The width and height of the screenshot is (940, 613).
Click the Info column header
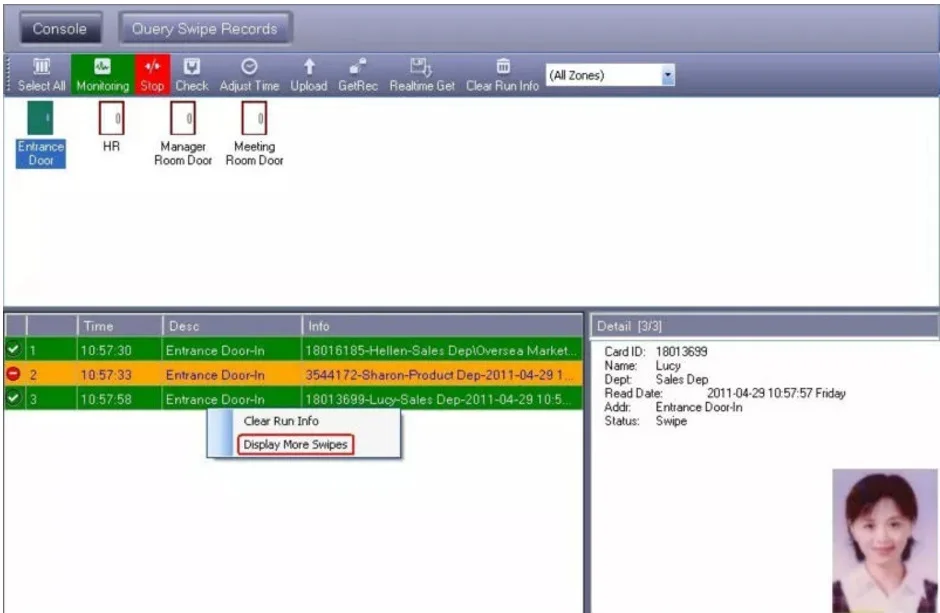point(442,326)
